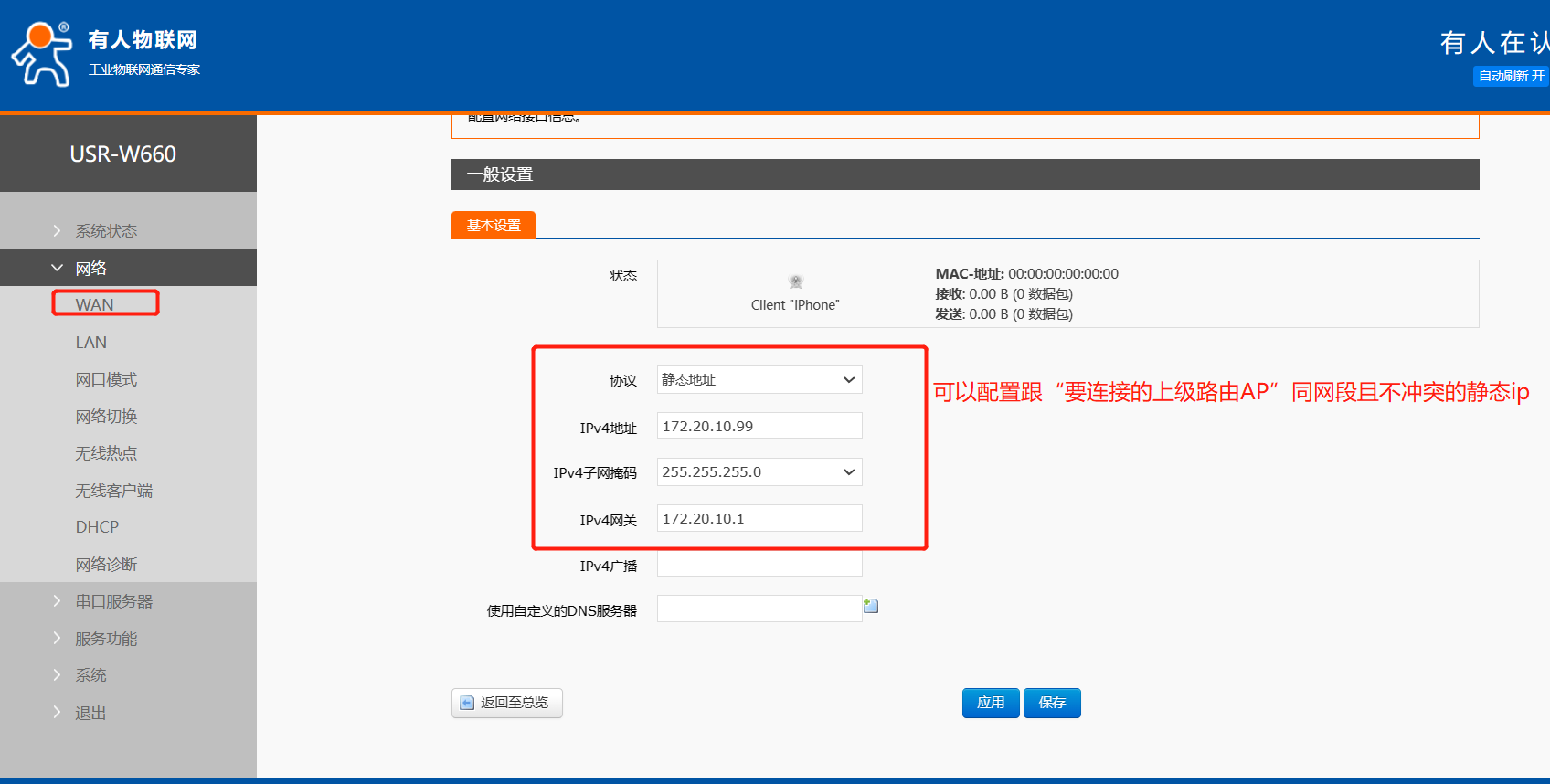Expand the 系统状态 menu section
The width and height of the screenshot is (1550, 784).
tap(106, 231)
